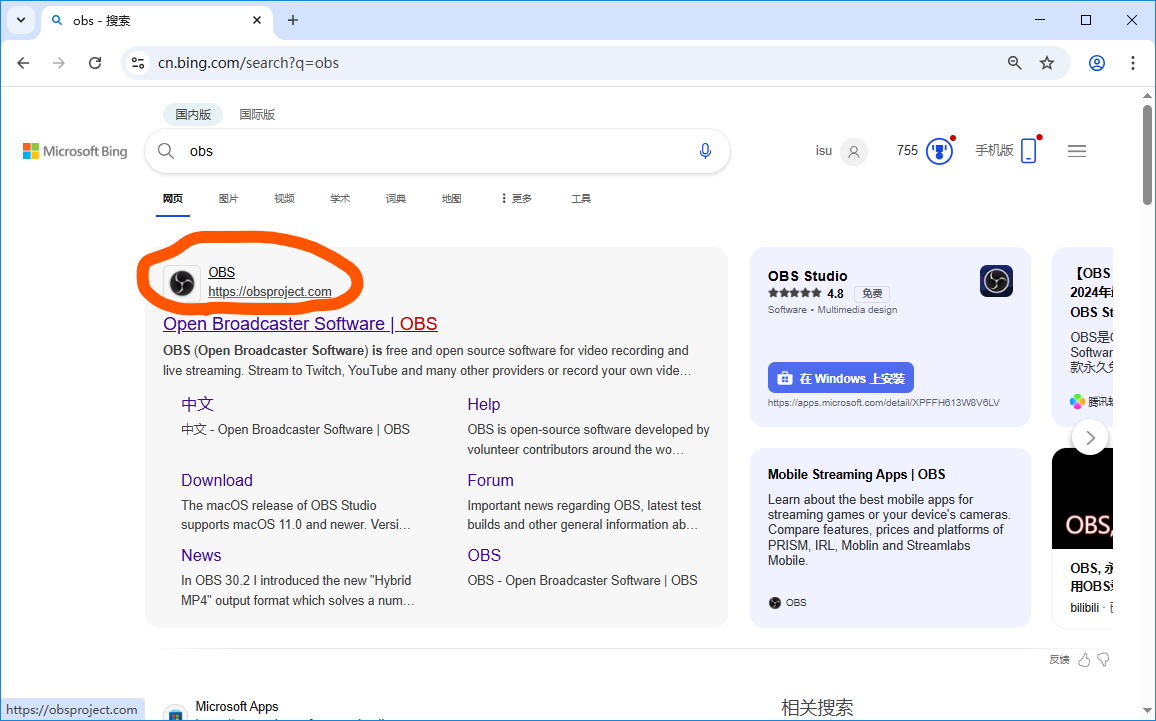
Task: Switch to 国内版 search mode
Action: pos(193,114)
